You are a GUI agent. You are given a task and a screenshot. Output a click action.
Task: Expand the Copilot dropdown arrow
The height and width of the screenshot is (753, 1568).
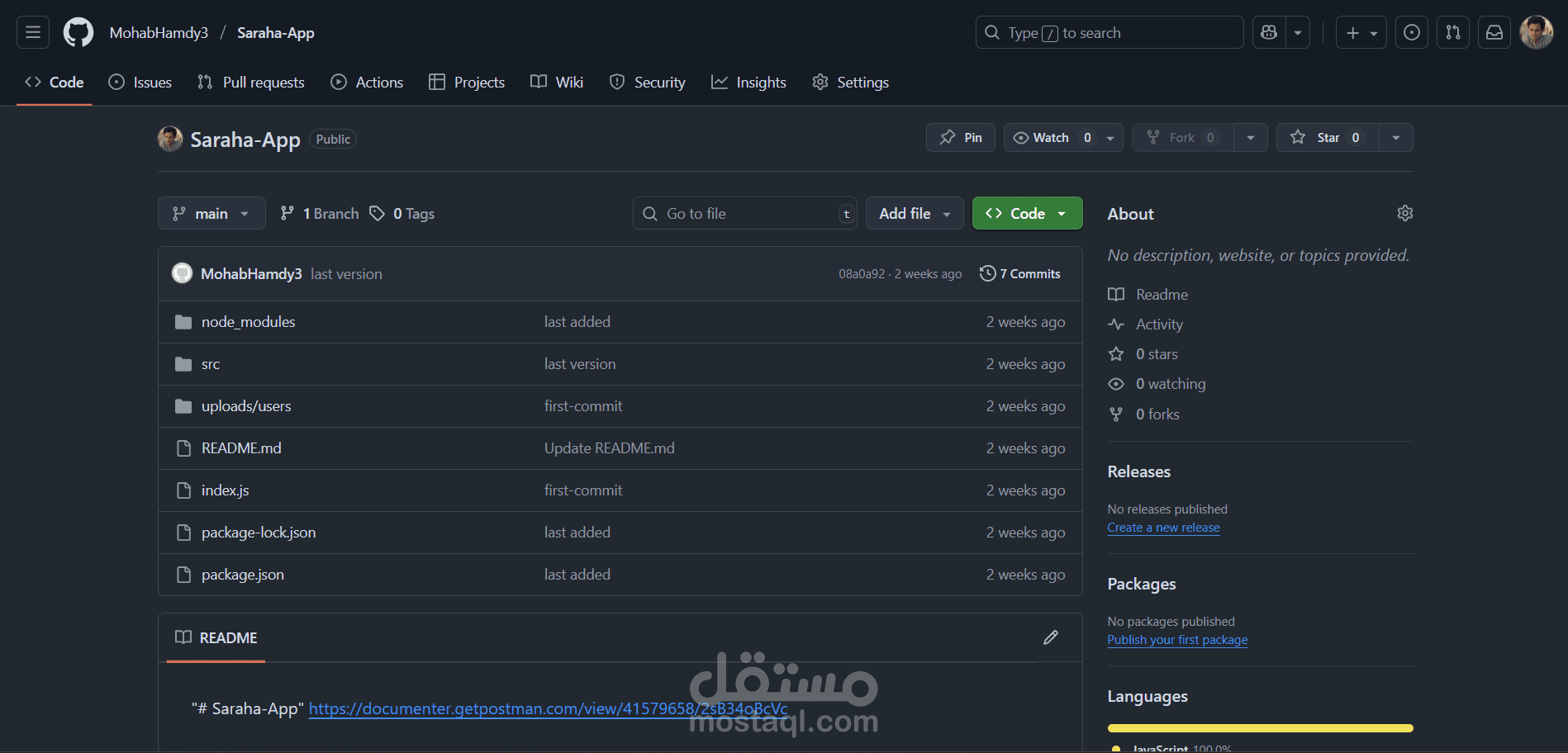coord(1298,33)
